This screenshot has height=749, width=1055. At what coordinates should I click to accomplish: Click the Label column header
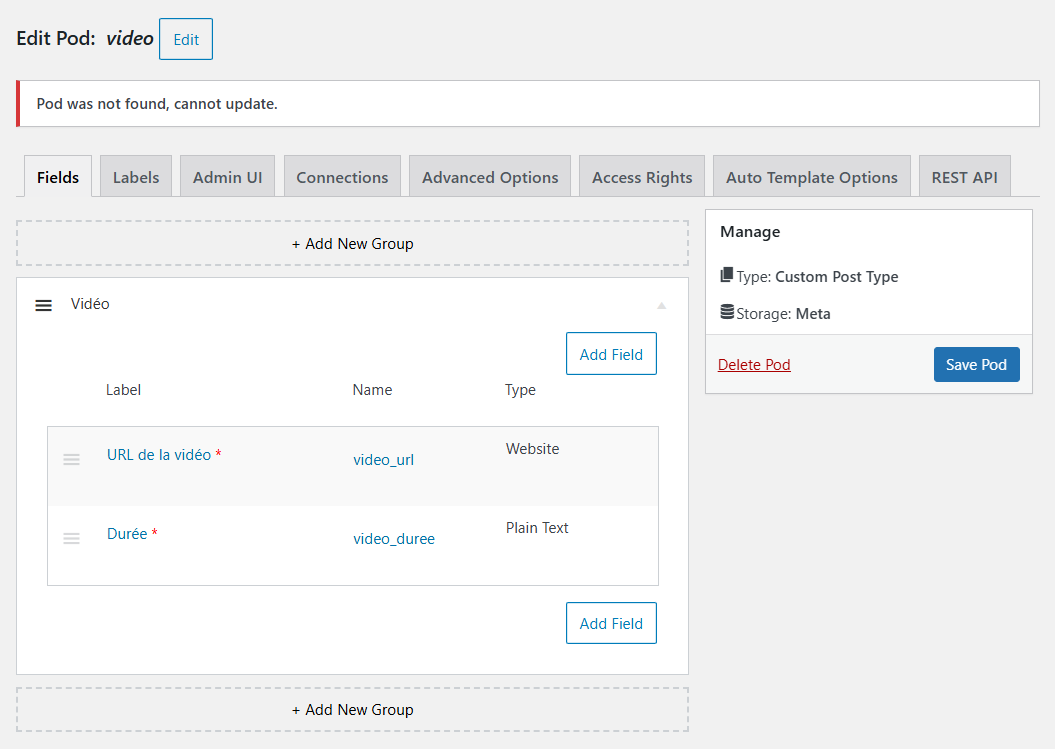(123, 390)
